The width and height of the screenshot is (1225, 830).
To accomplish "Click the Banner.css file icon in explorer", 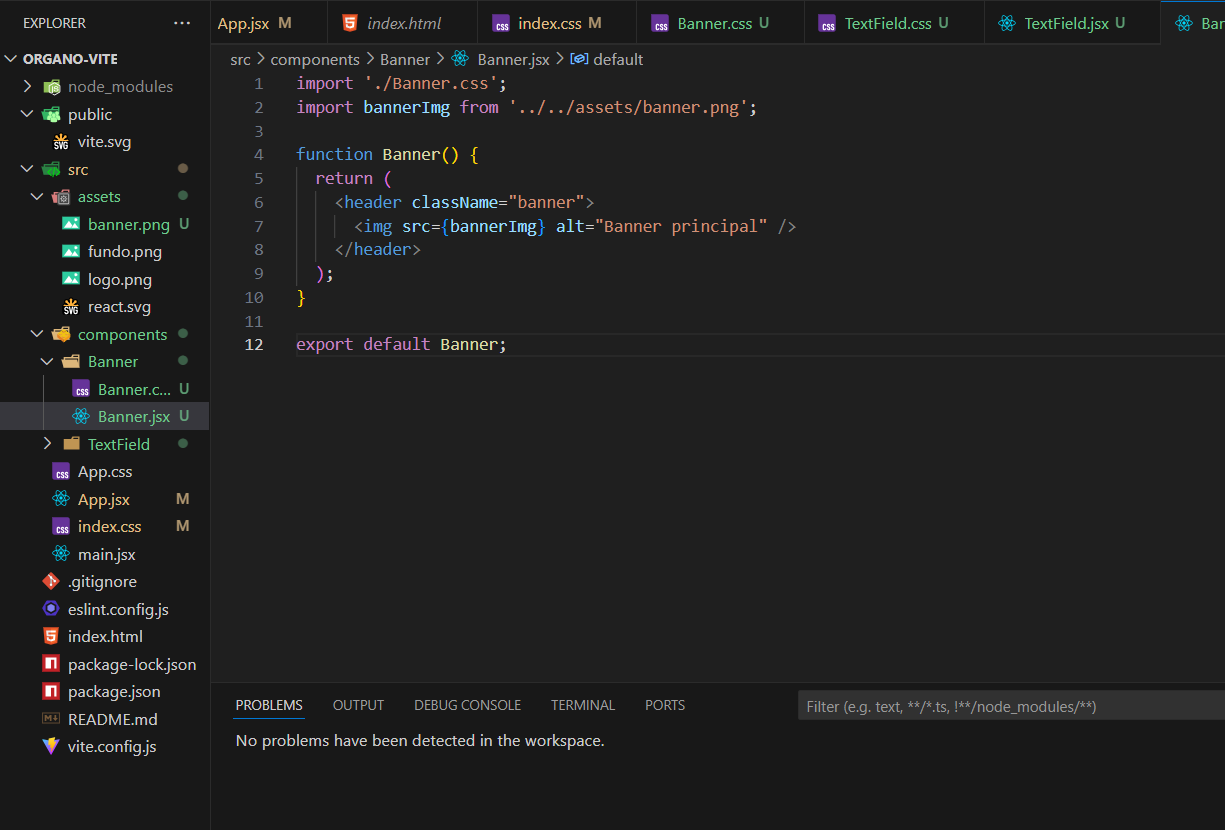I will click(x=81, y=389).
